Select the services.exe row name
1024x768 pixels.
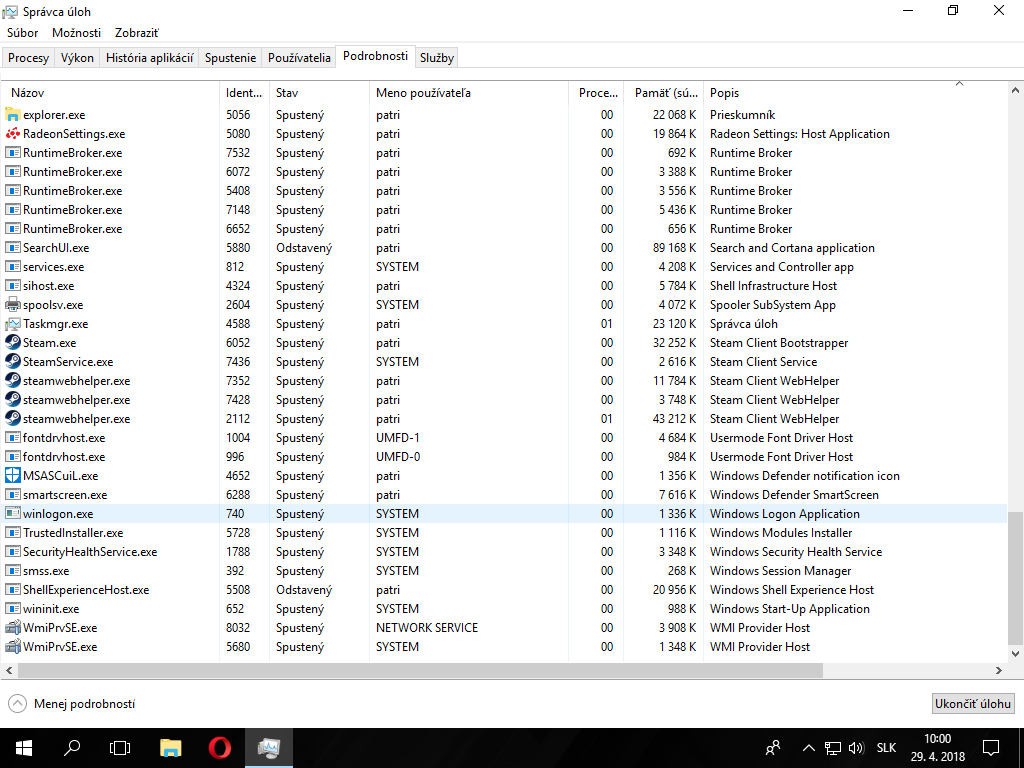[x=54, y=267]
